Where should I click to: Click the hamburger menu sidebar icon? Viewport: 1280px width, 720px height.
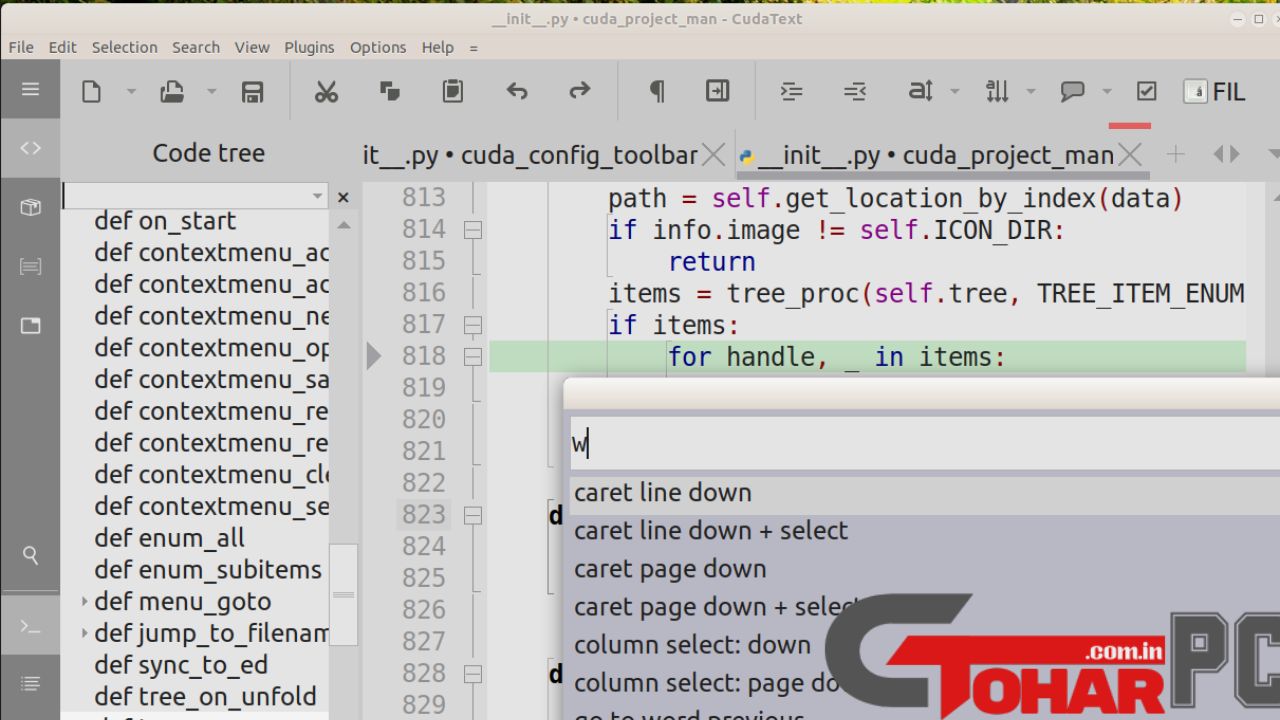(x=30, y=89)
